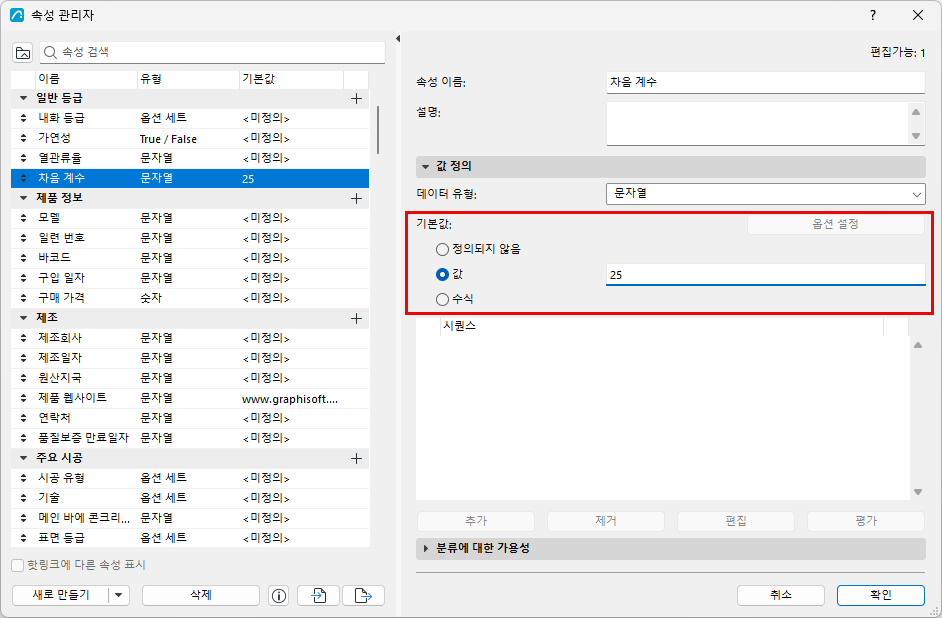This screenshot has width=942, height=618.
Task: Select the 정의되지 않음 radio option
Action: pos(442,249)
